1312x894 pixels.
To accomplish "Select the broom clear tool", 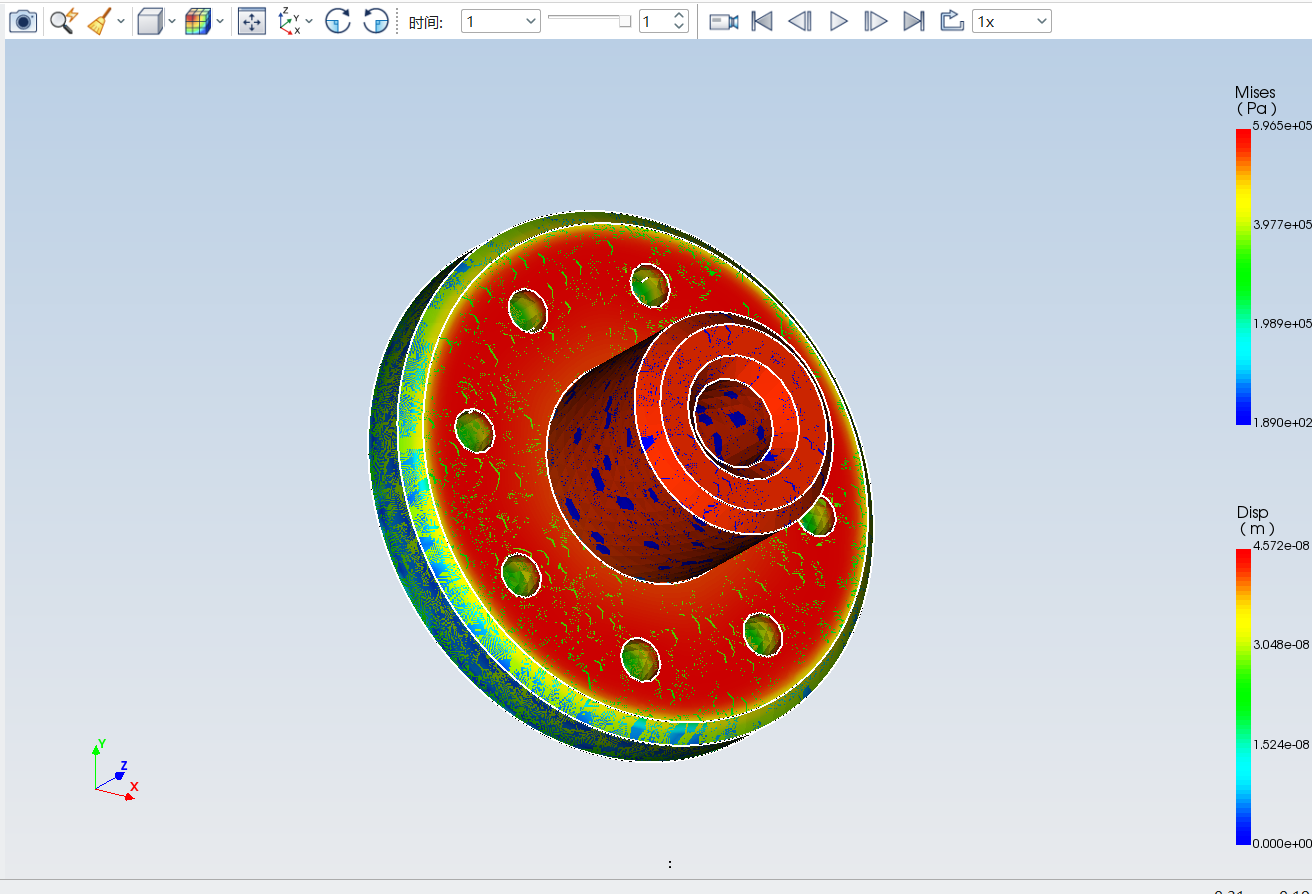I will tap(100, 21).
